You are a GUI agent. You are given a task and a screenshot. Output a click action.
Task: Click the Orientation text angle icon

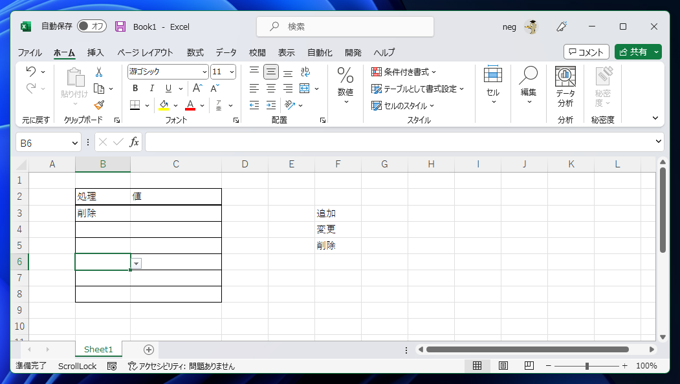290,105
